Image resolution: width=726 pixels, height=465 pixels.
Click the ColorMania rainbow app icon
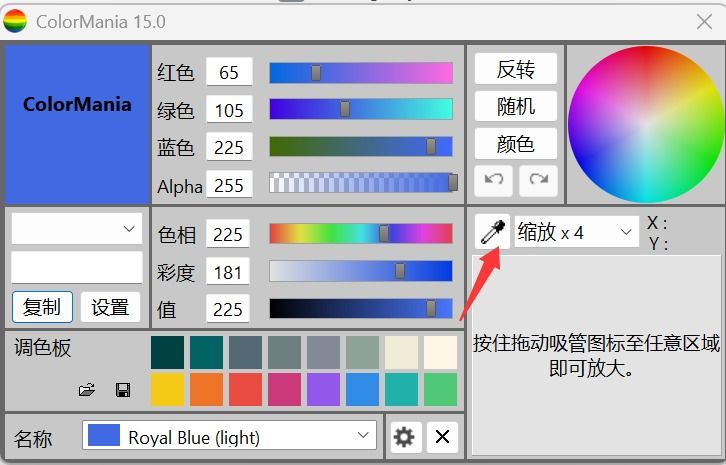14,21
